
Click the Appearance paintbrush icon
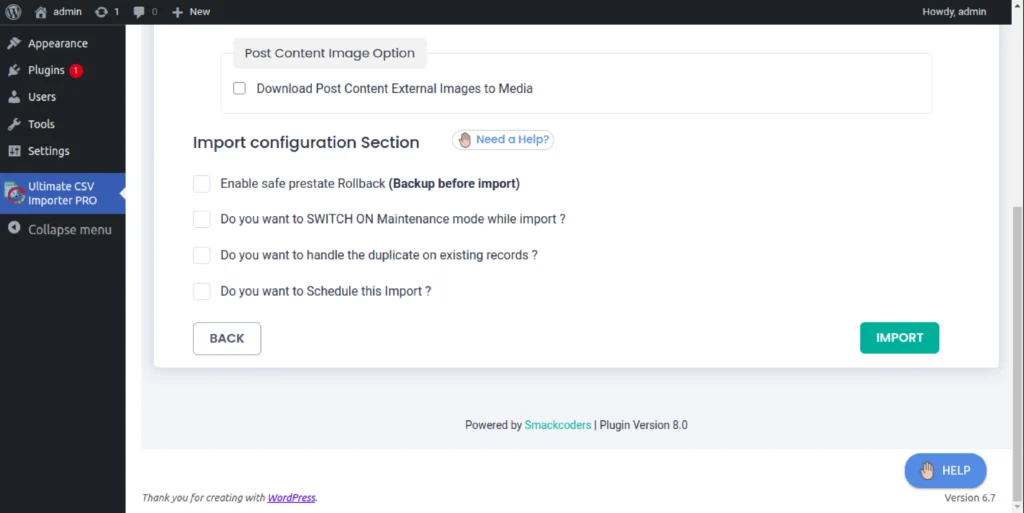[14, 44]
